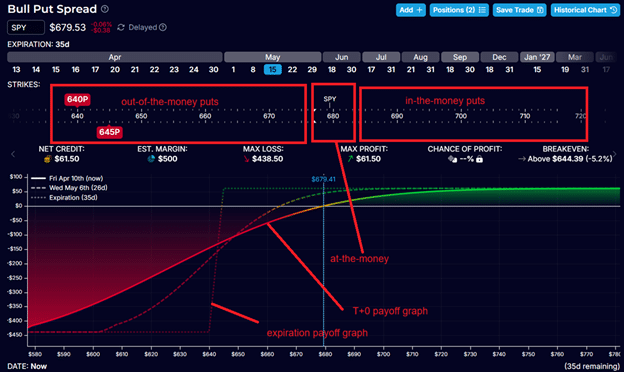The image size is (624, 372).
Task: Click the $679.53 price quote
Action: tap(68, 27)
